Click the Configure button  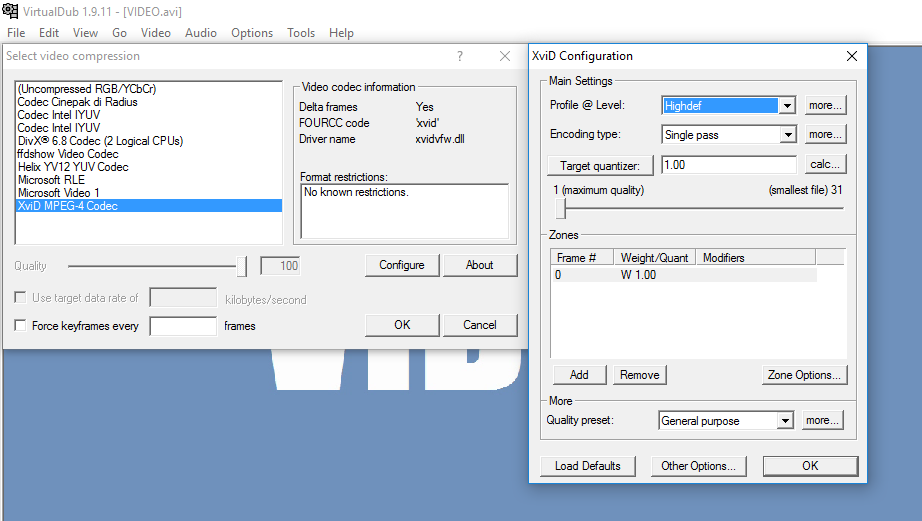pyautogui.click(x=402, y=265)
